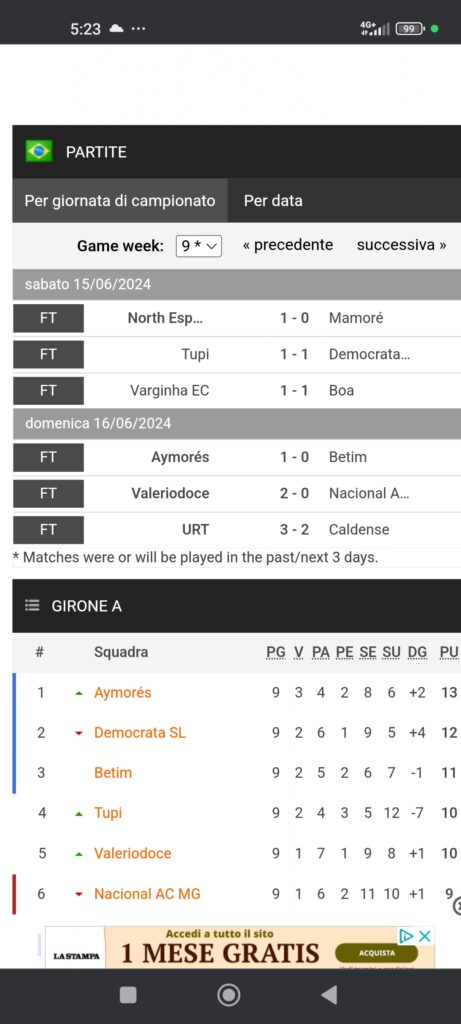461x1024 pixels.
Task: Tap FT status for Valeriodoce match
Action: [48, 493]
